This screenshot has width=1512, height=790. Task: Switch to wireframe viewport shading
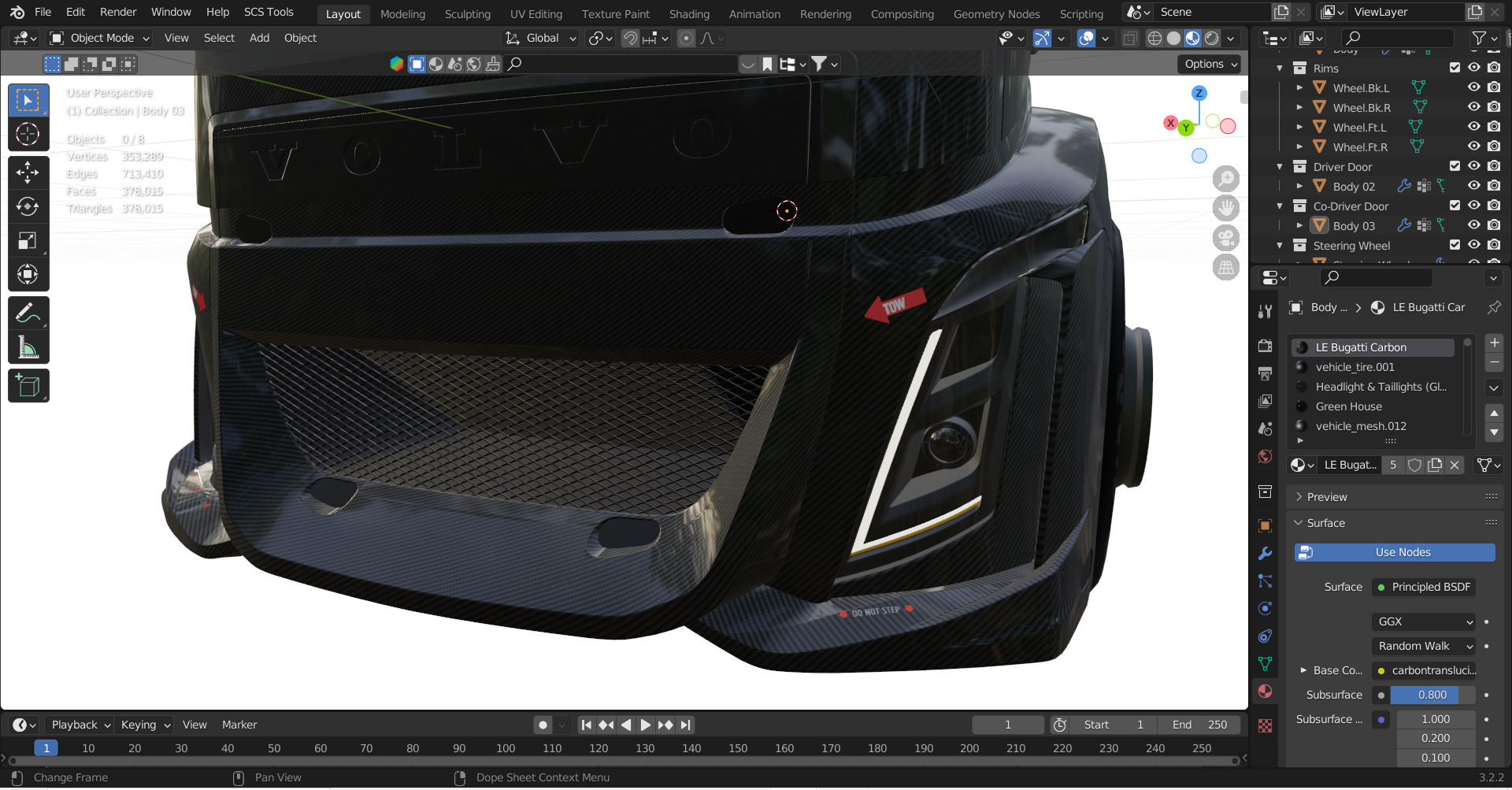click(1154, 38)
